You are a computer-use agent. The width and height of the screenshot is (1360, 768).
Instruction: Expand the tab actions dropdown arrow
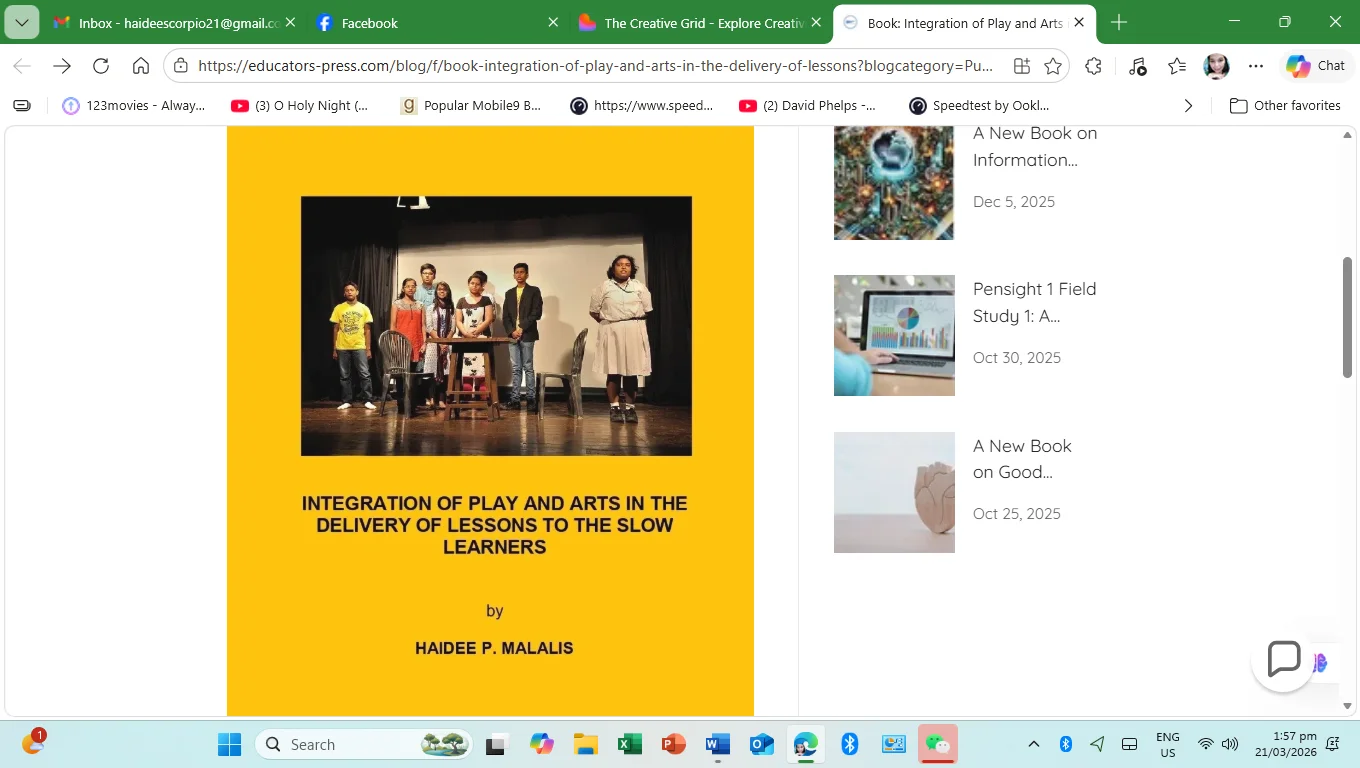(x=21, y=22)
